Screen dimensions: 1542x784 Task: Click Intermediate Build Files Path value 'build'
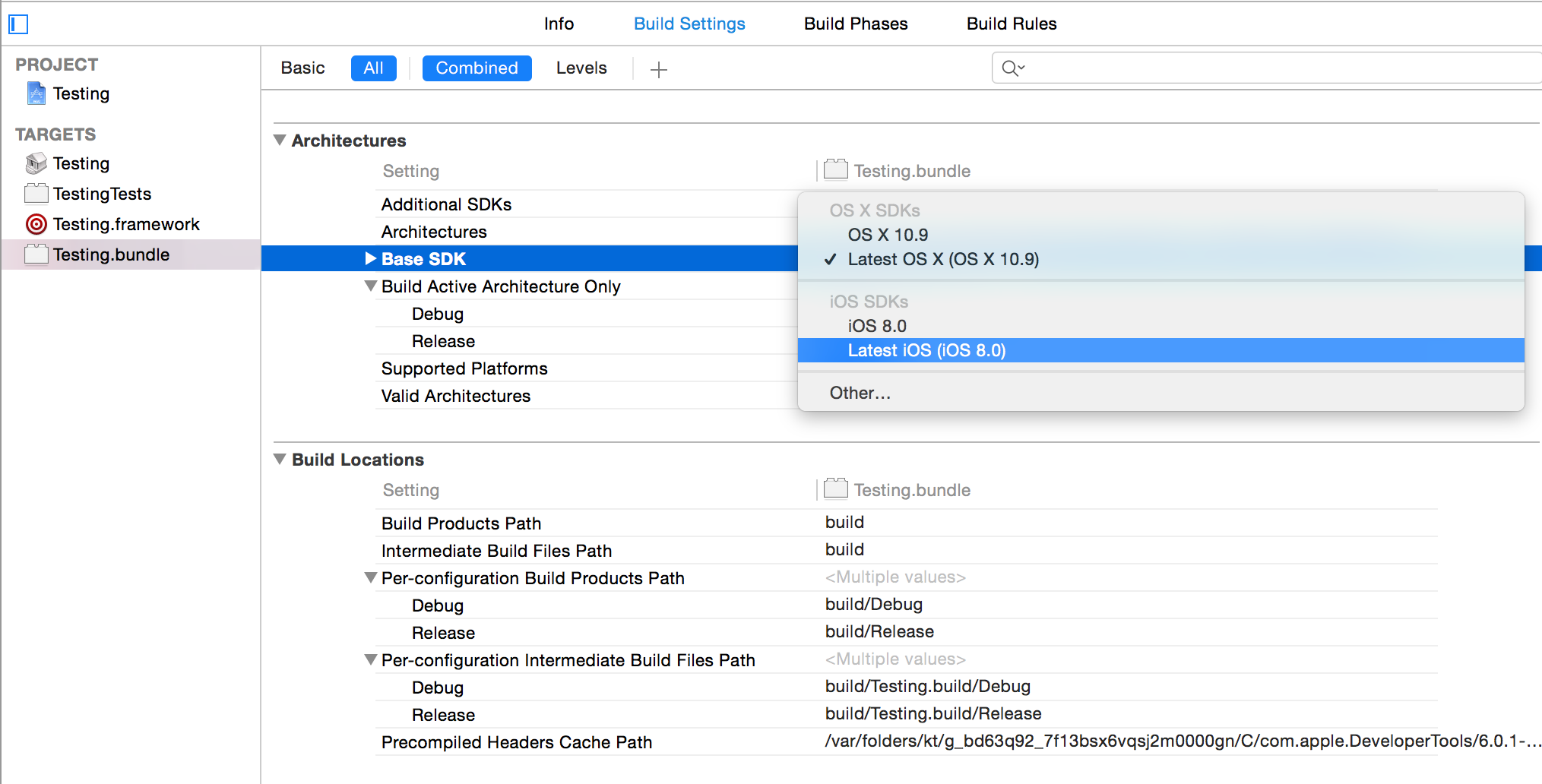click(844, 549)
